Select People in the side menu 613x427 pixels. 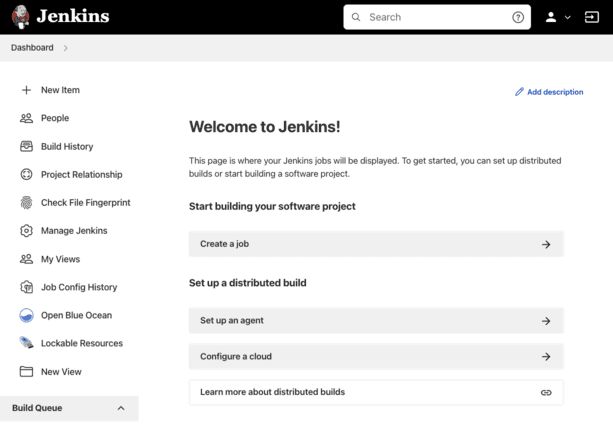click(55, 118)
